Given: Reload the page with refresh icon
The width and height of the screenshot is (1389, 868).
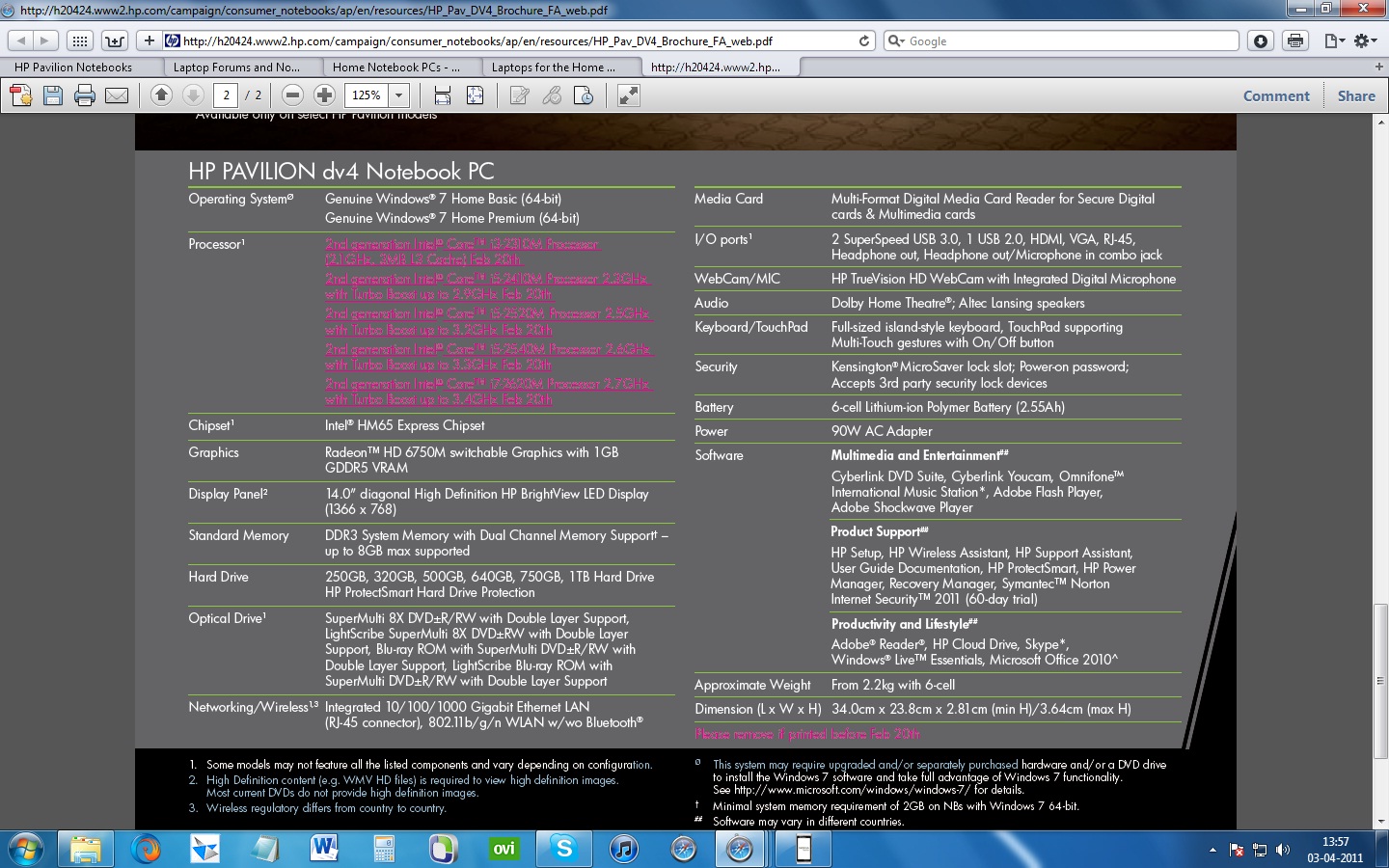Looking at the screenshot, I should click(x=865, y=41).
